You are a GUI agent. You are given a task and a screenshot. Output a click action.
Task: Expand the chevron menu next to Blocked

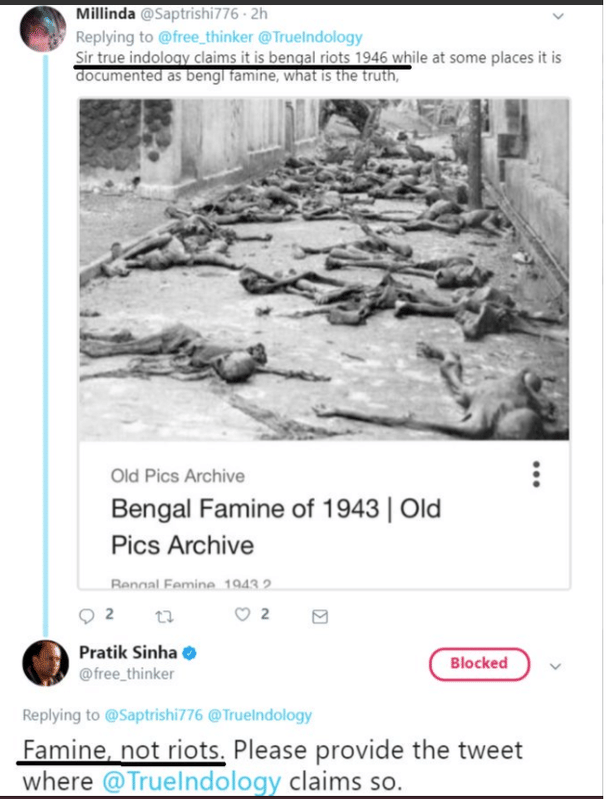coord(557,665)
